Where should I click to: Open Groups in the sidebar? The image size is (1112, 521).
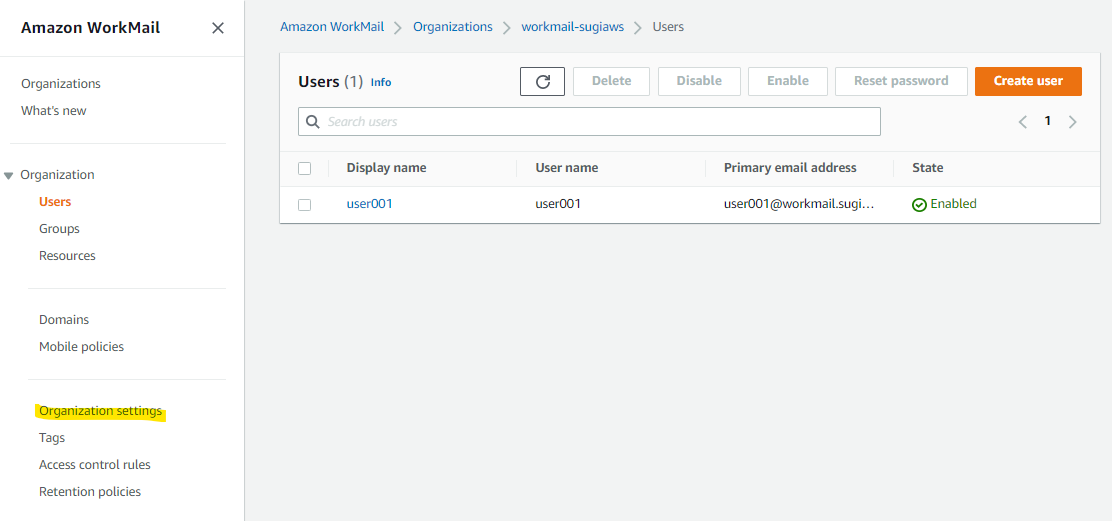60,228
